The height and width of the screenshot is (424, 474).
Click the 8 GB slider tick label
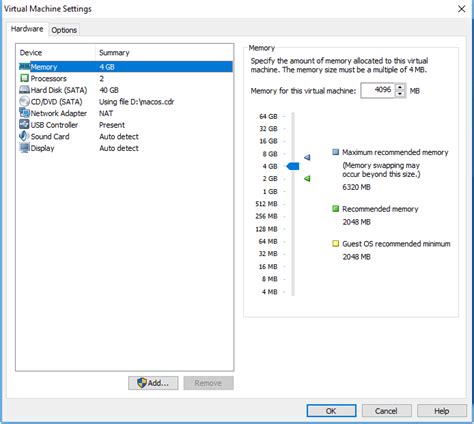click(x=270, y=154)
